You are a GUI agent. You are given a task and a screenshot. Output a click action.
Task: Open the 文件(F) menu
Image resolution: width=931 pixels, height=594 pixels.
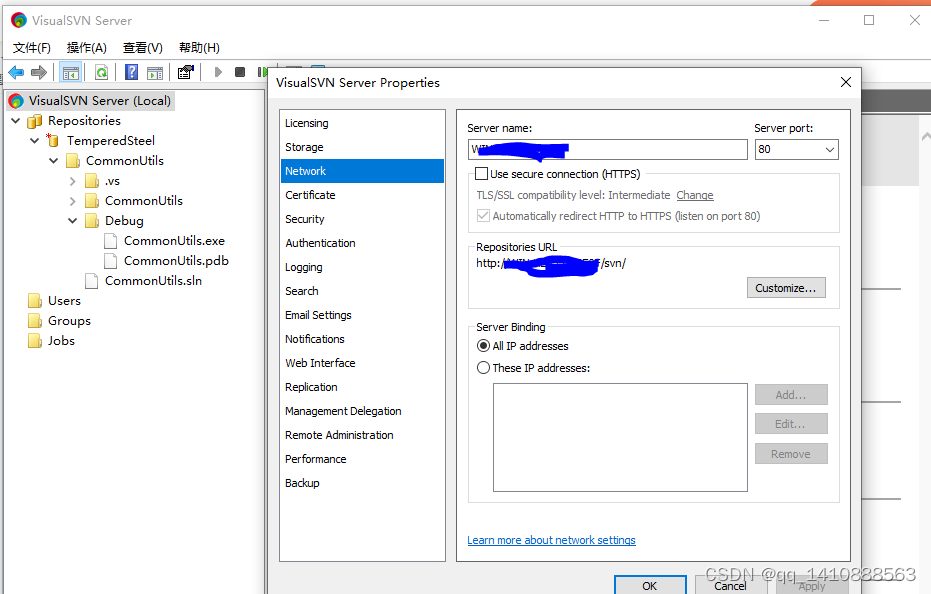[32, 48]
